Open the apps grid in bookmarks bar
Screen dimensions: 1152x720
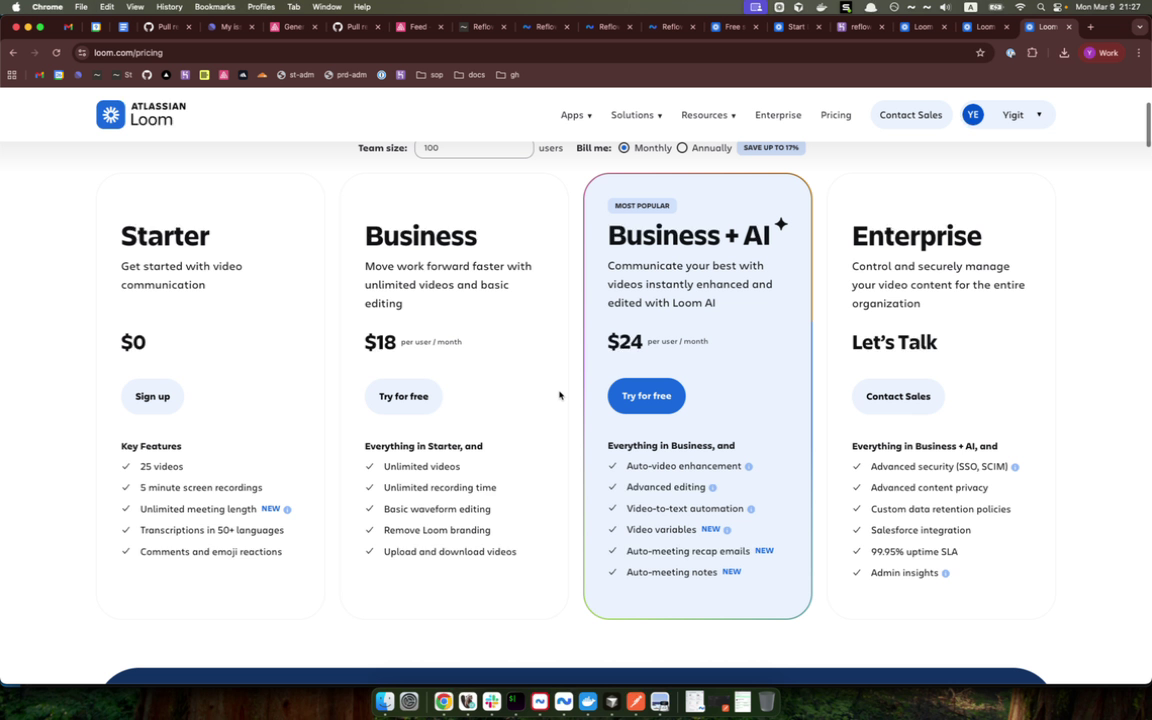pyautogui.click(x=12, y=75)
